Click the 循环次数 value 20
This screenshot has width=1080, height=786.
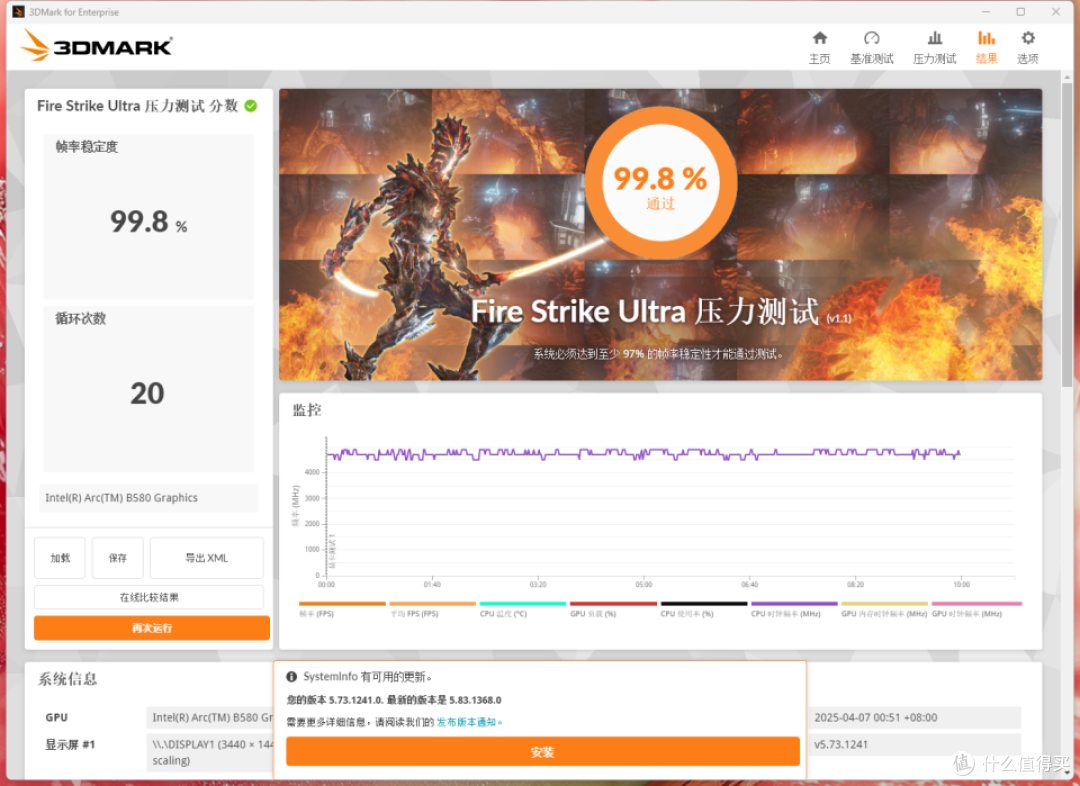pos(147,393)
